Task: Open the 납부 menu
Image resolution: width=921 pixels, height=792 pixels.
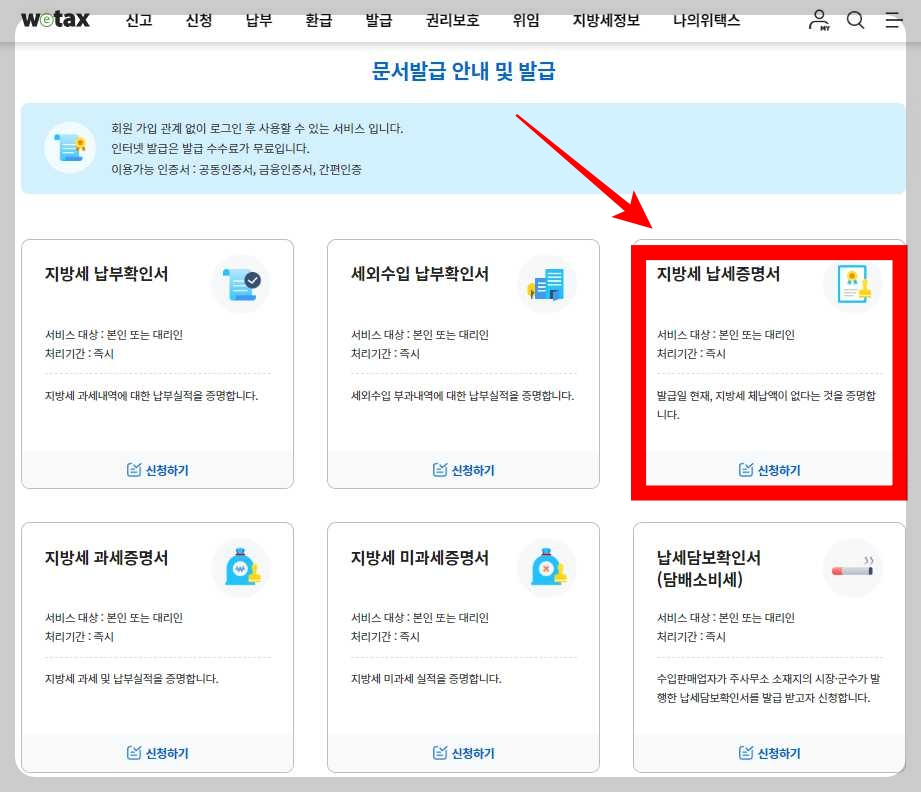Action: (x=258, y=19)
